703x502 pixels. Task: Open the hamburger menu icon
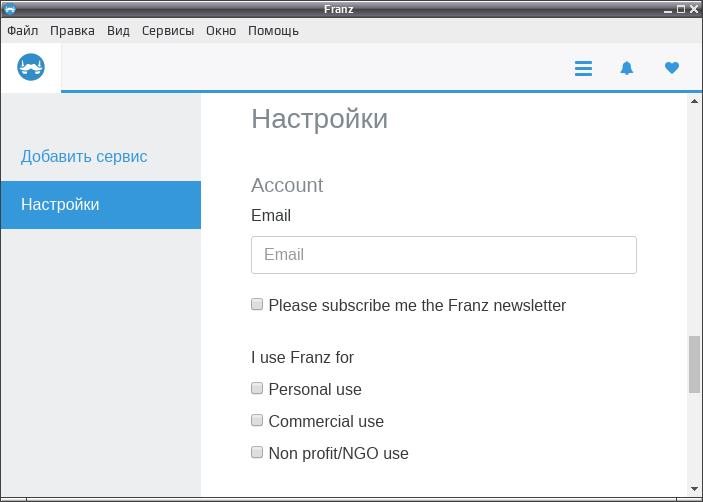point(583,69)
